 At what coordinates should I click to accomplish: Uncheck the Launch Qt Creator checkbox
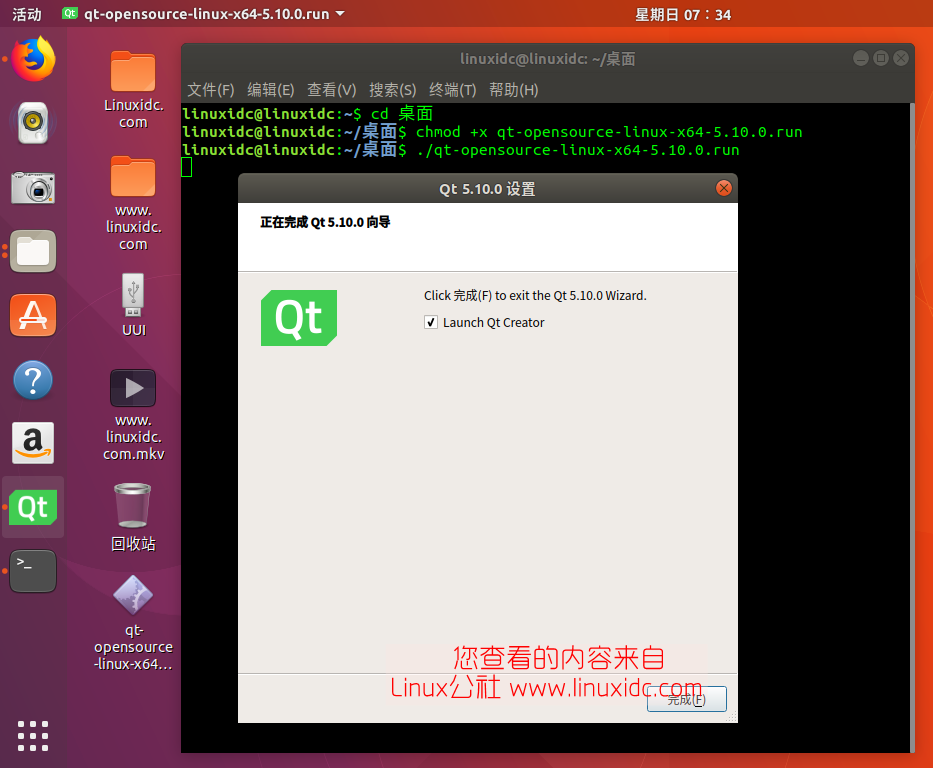[x=431, y=322]
